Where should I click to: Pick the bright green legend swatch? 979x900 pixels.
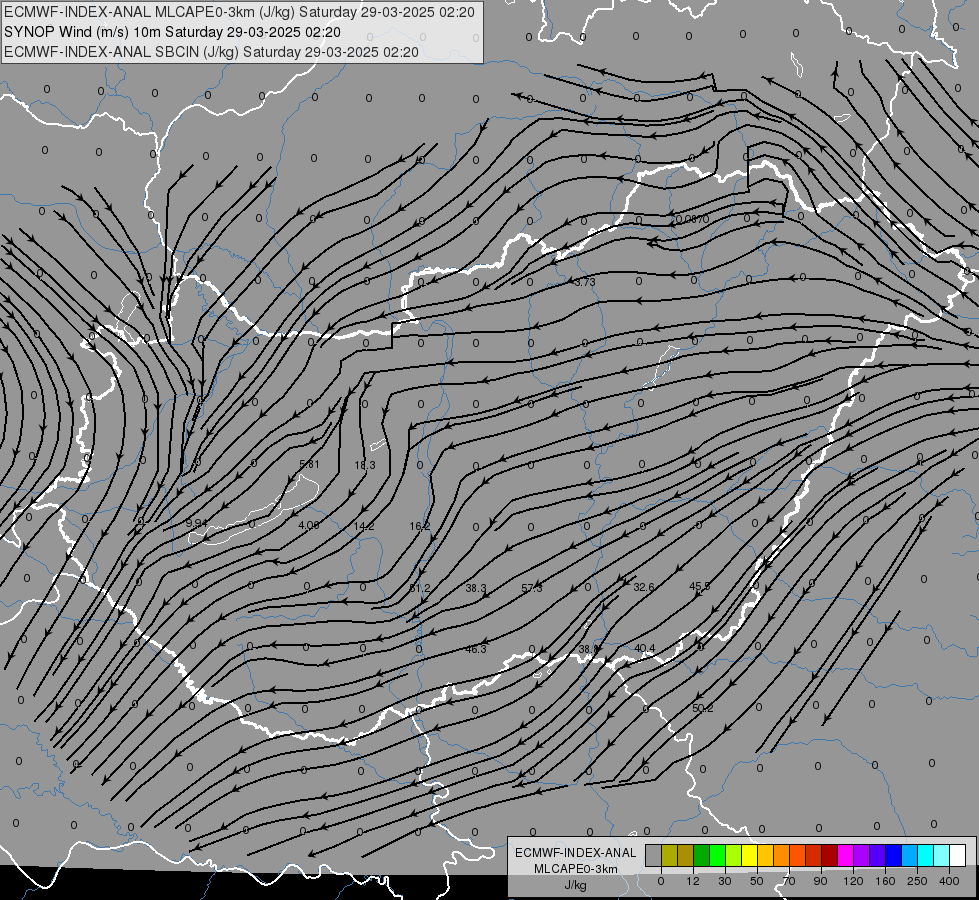click(x=717, y=855)
